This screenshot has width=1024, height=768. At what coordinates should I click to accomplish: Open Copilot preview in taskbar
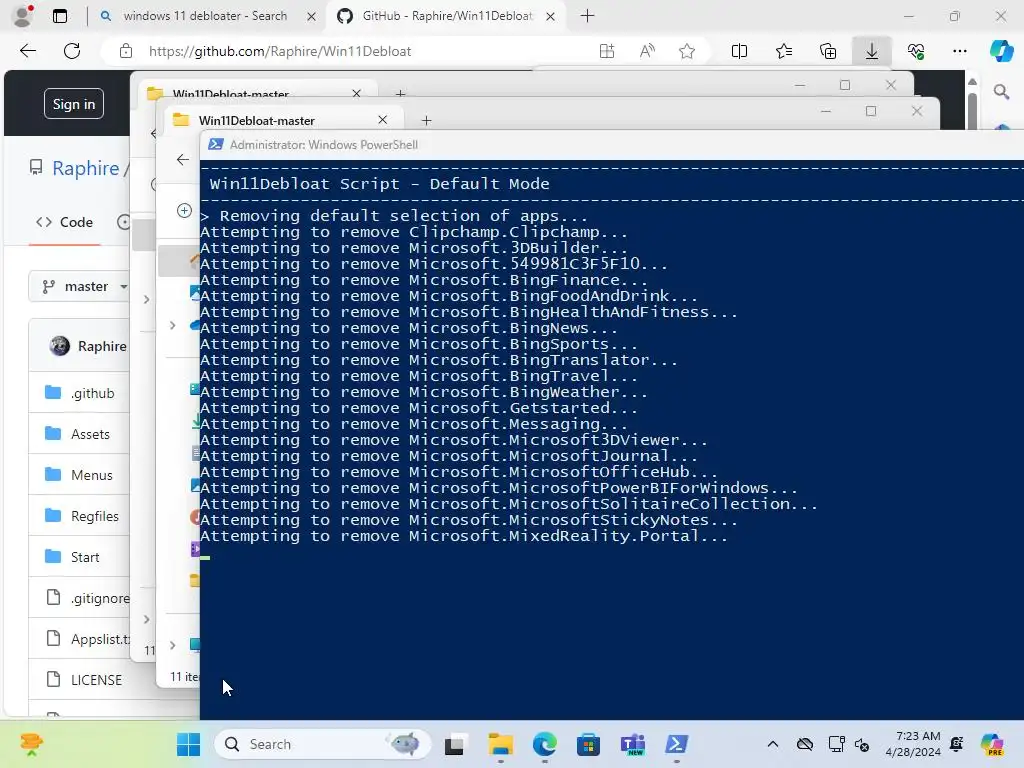click(992, 744)
